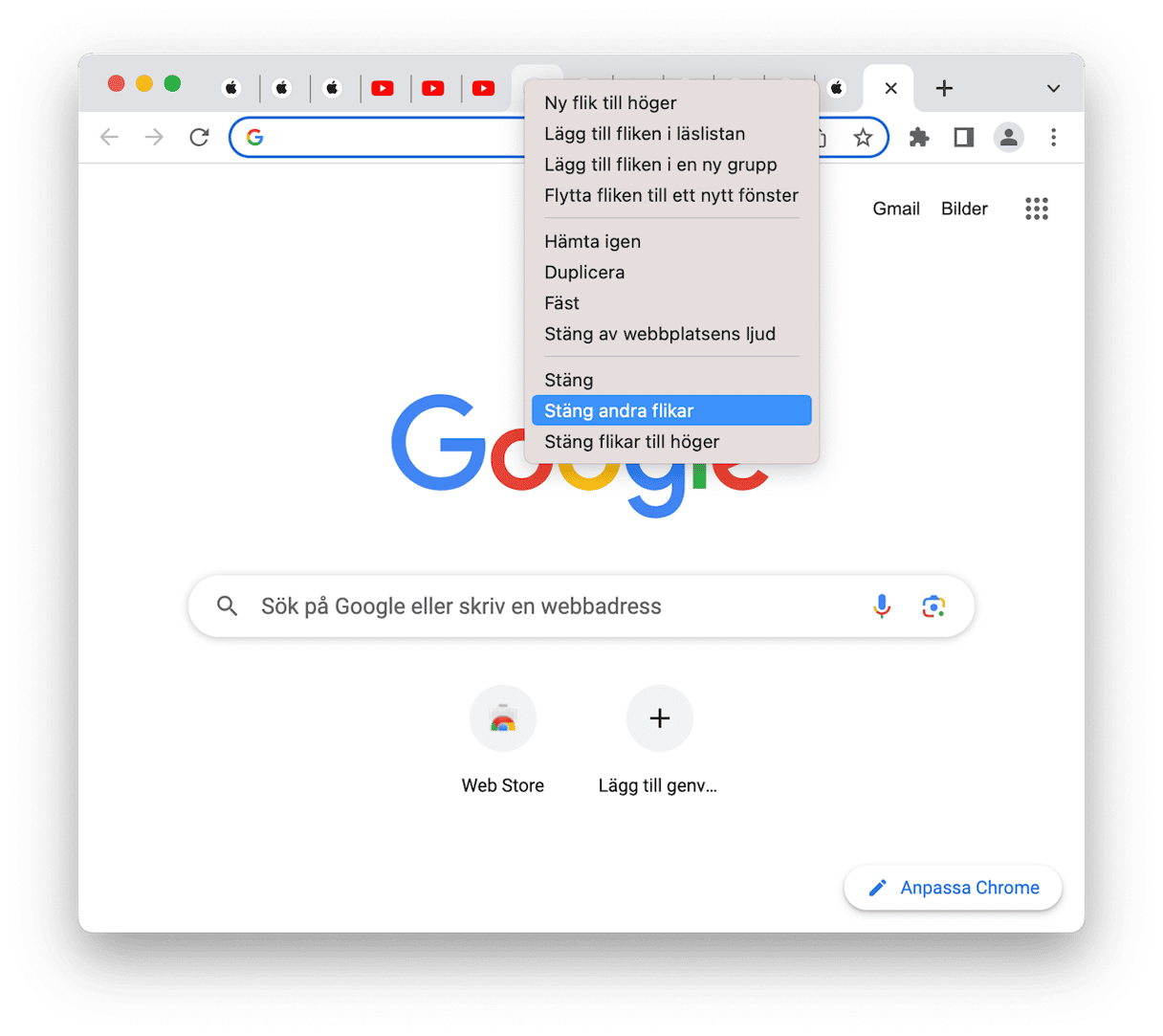Open the Gmail link
The image size is (1163, 1036).
point(896,209)
